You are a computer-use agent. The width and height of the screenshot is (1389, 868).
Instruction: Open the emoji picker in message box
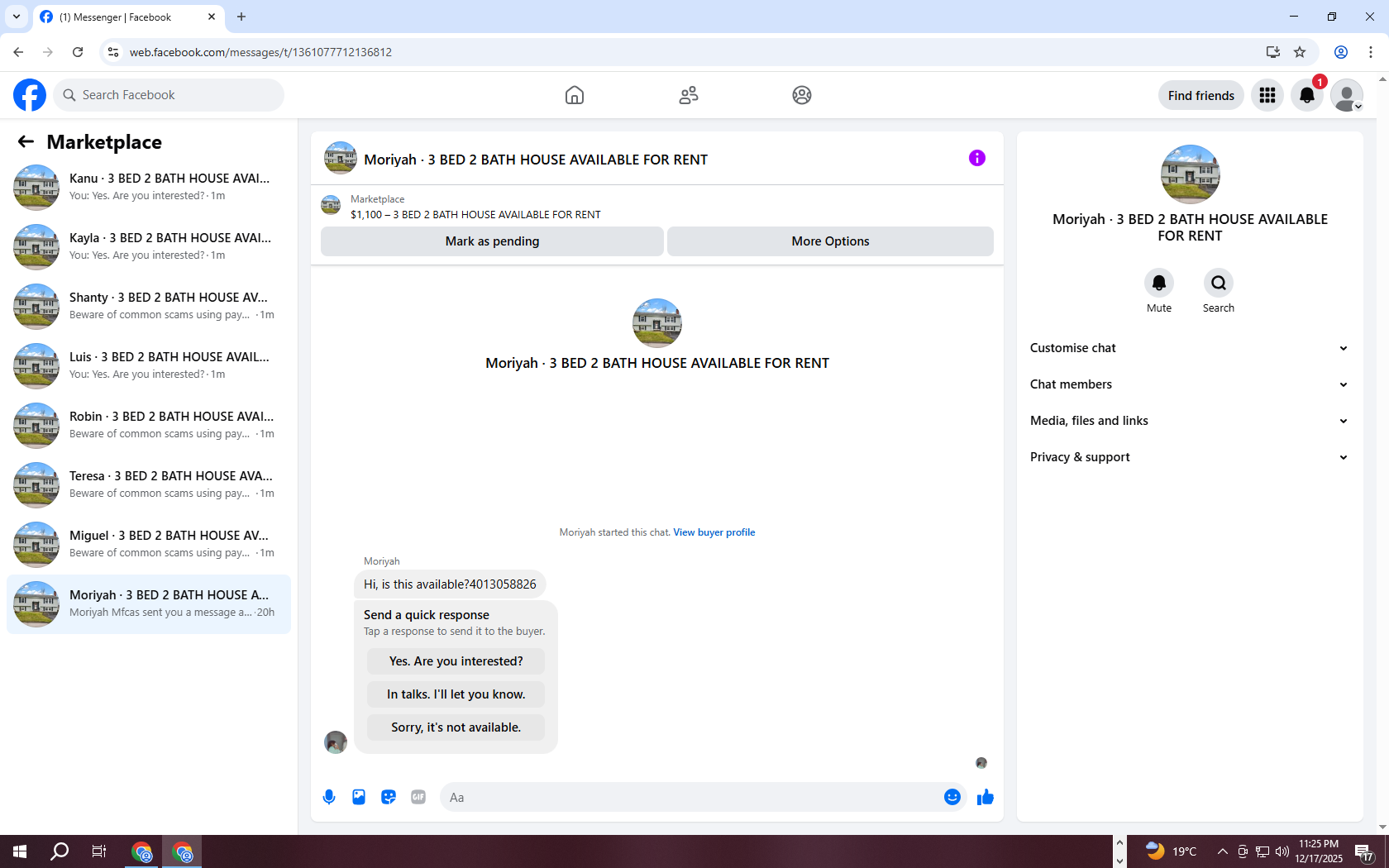pos(952,797)
